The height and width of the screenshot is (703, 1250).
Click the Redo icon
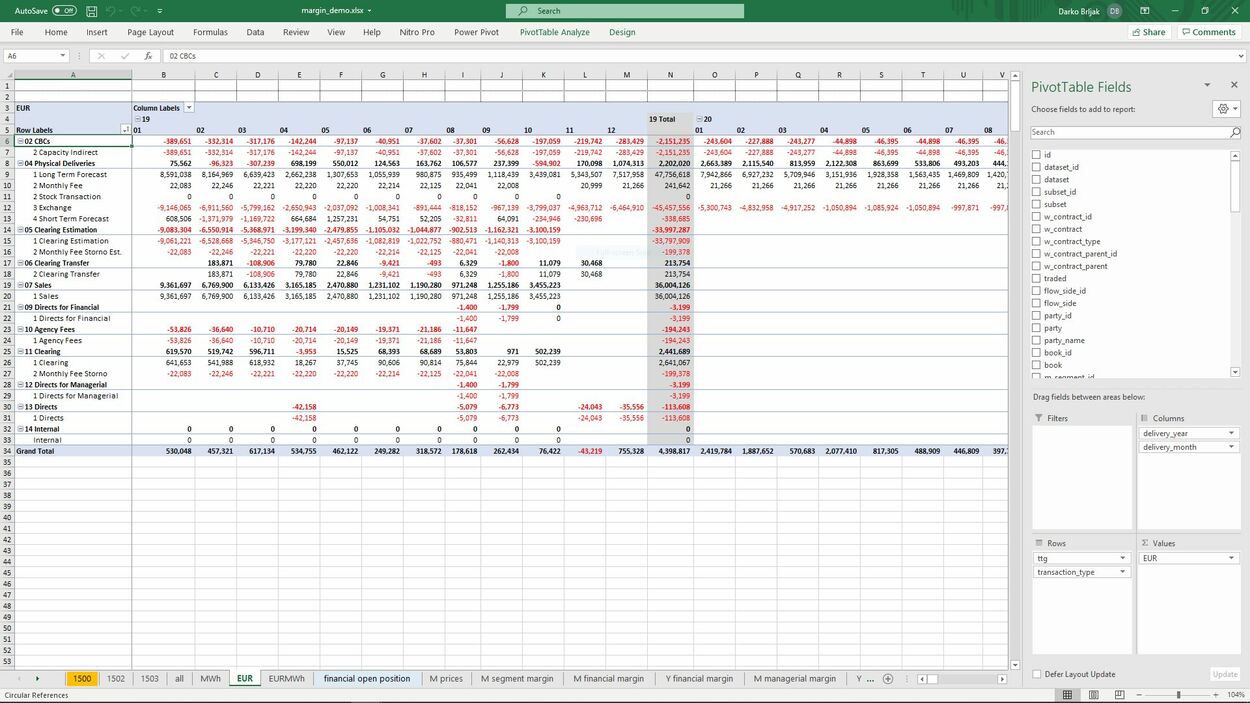tap(136, 10)
